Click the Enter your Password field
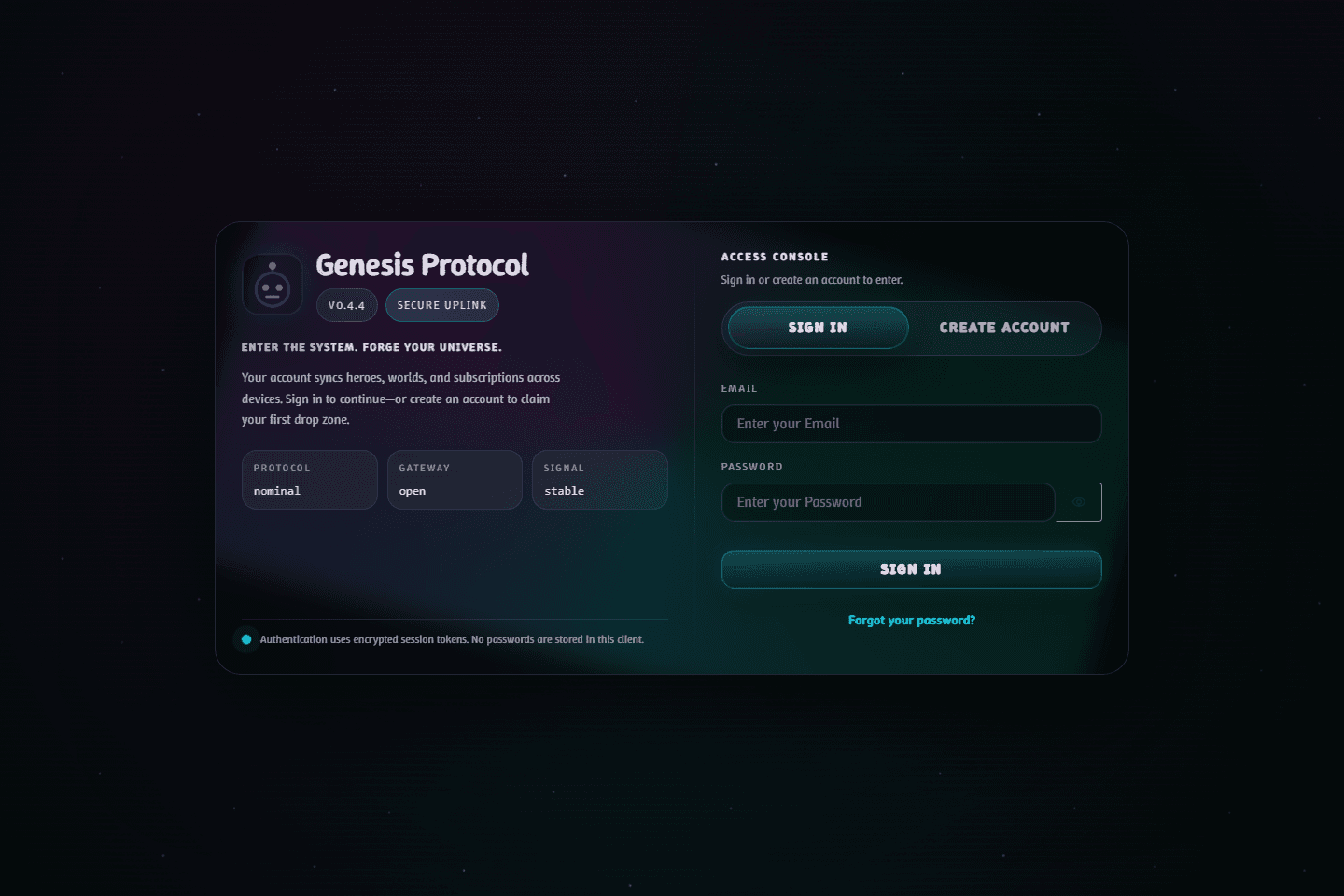1344x896 pixels. (889, 502)
